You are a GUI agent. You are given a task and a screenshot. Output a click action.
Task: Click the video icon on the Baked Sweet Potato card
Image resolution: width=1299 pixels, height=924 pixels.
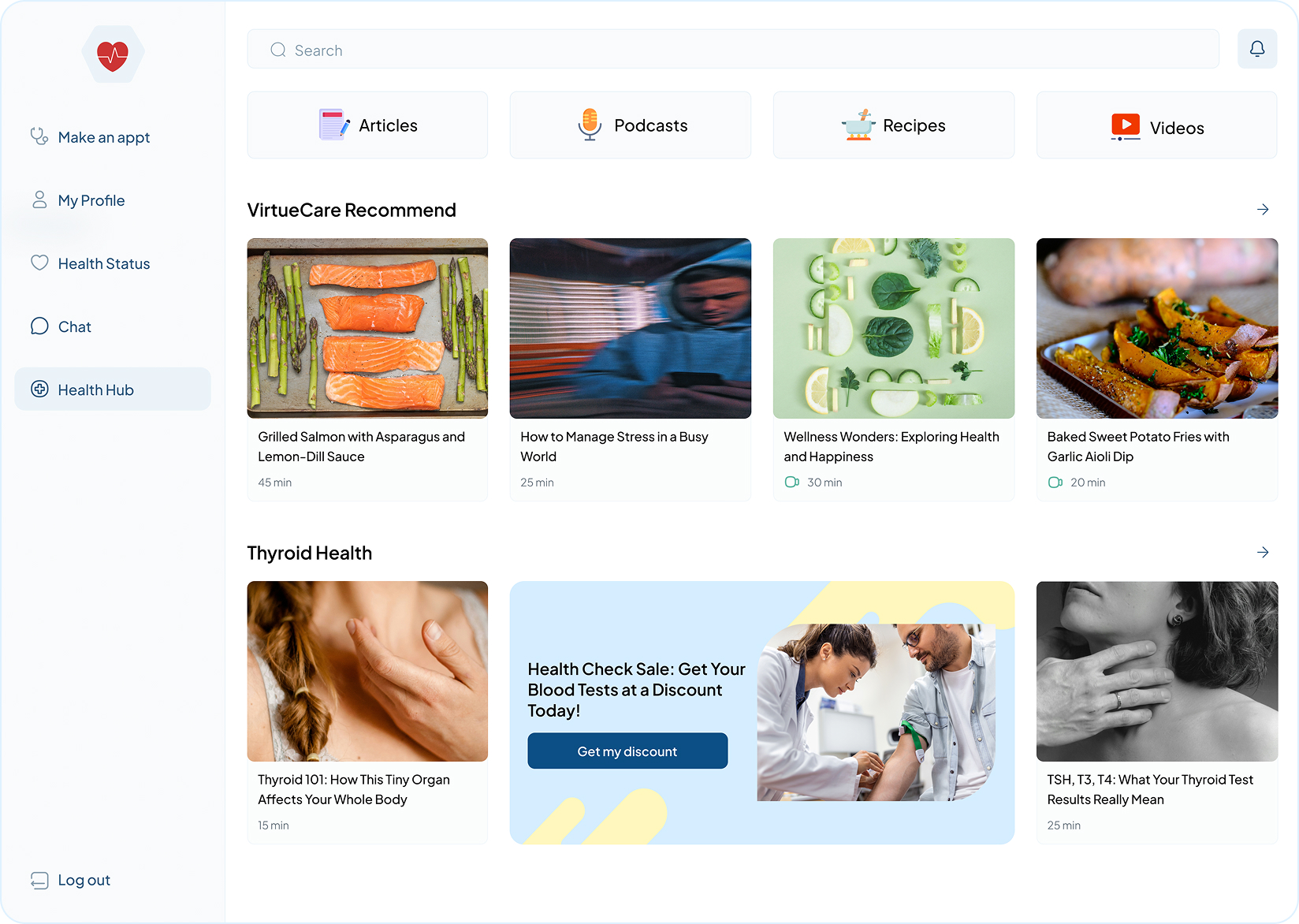1055,482
